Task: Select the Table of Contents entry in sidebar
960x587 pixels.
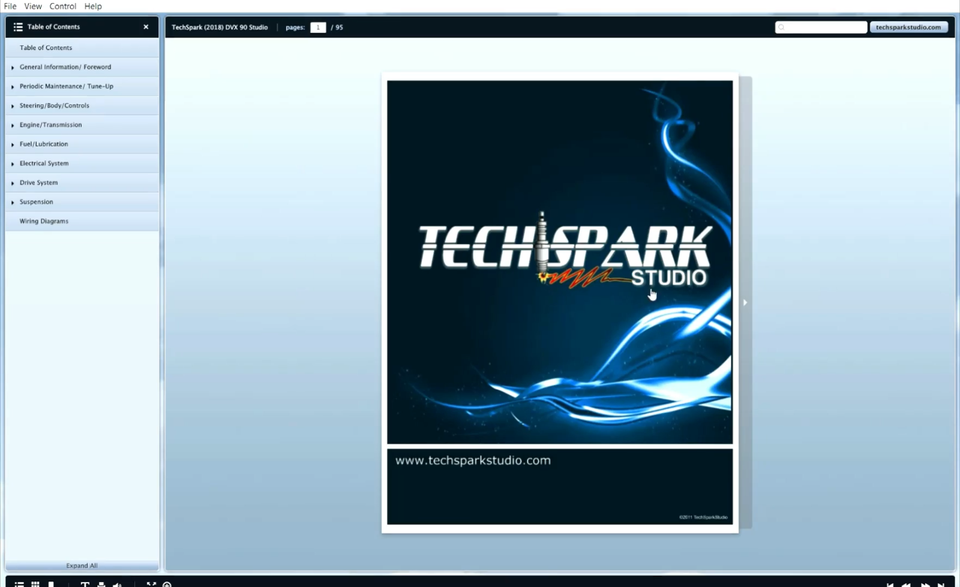Action: 82,48
